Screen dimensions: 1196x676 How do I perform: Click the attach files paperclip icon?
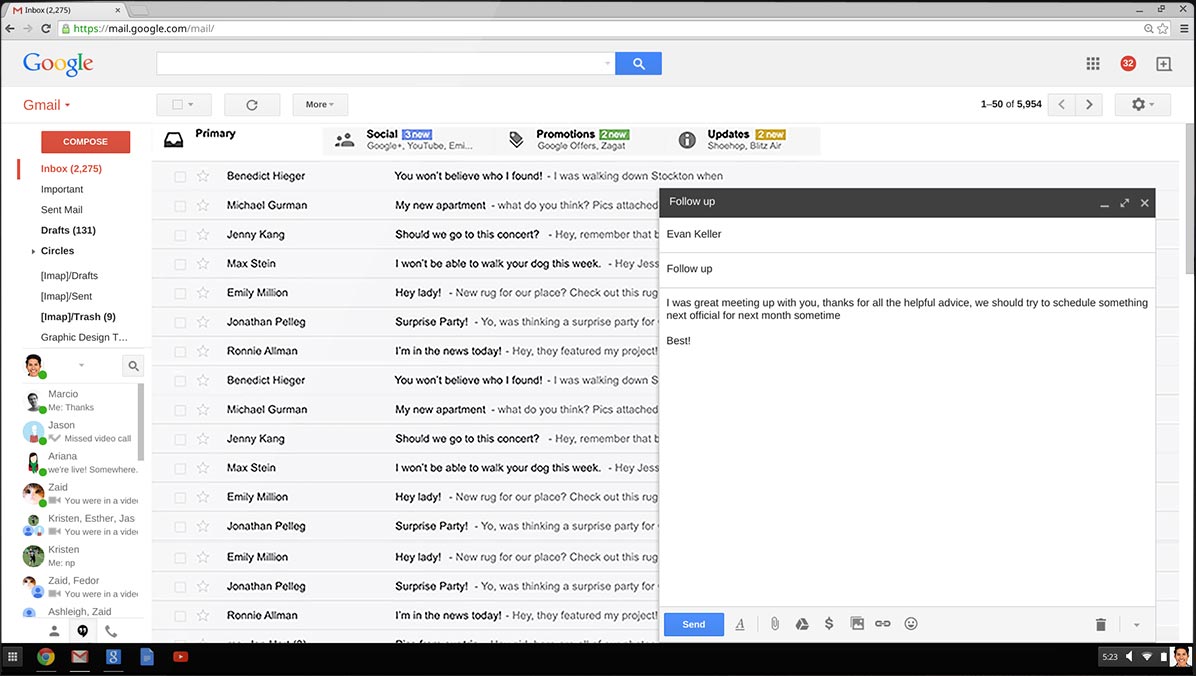pyautogui.click(x=774, y=624)
